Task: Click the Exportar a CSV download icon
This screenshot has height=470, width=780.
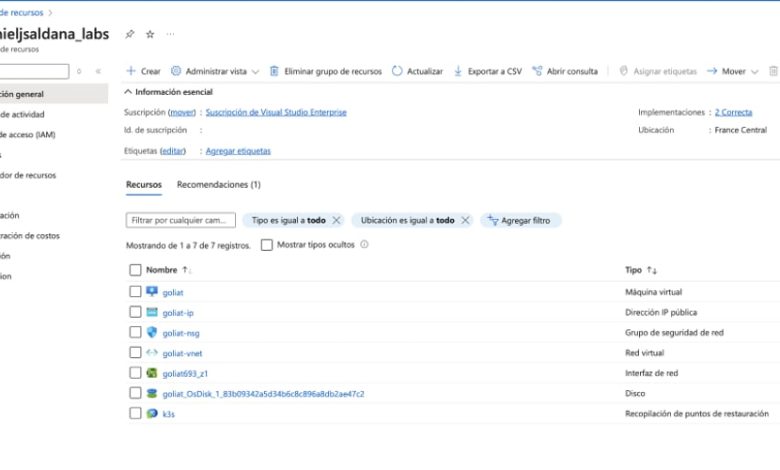Action: tap(458, 71)
